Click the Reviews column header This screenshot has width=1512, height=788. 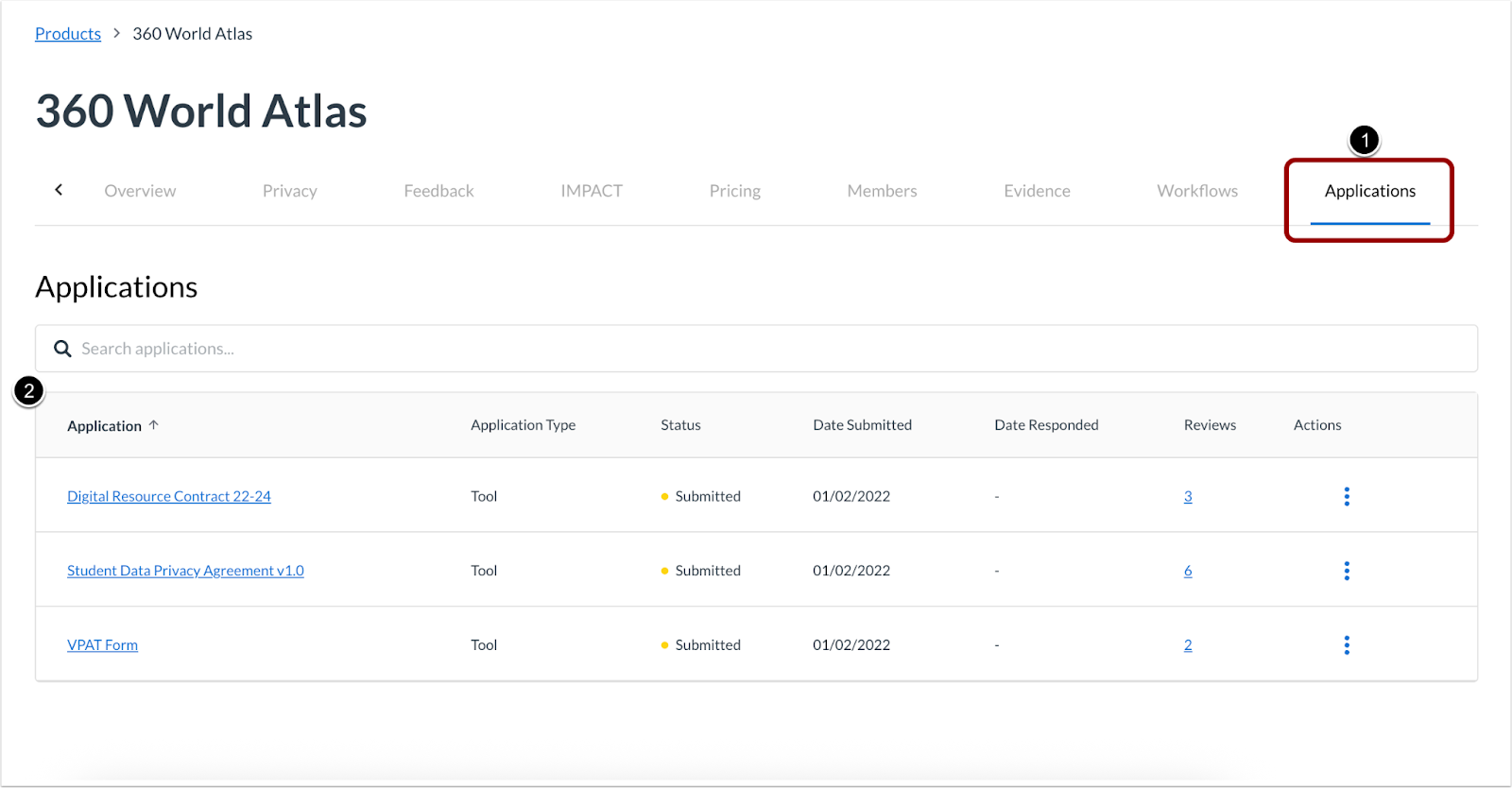coord(1210,425)
